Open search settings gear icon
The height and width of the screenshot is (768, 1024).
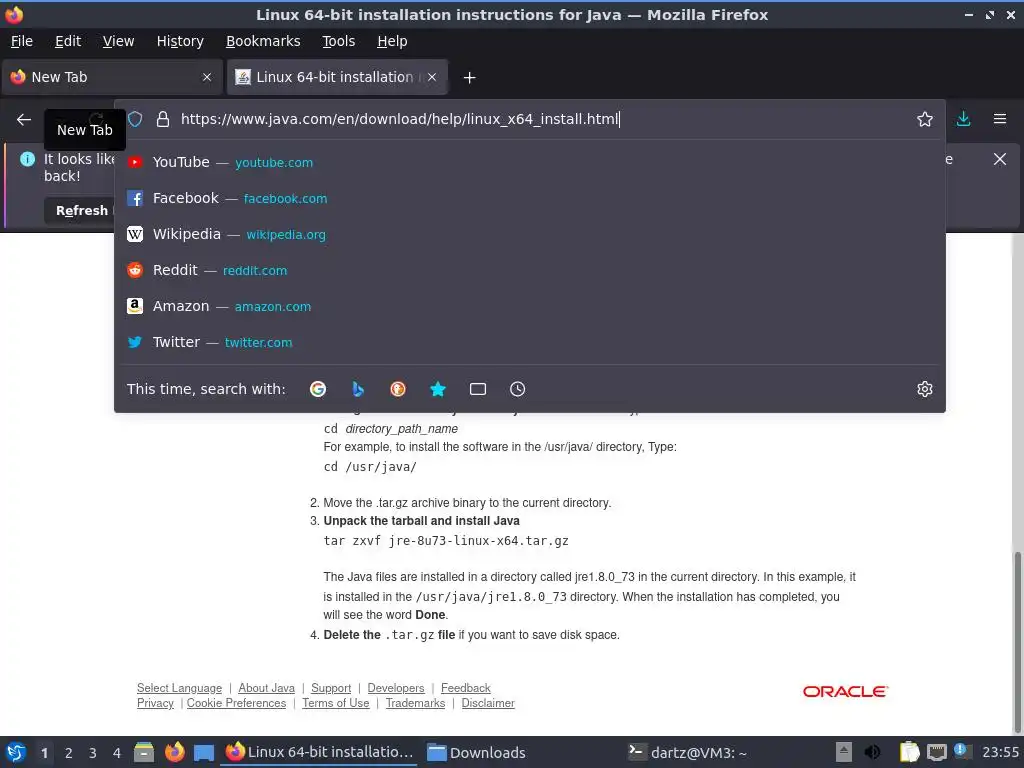tap(925, 389)
